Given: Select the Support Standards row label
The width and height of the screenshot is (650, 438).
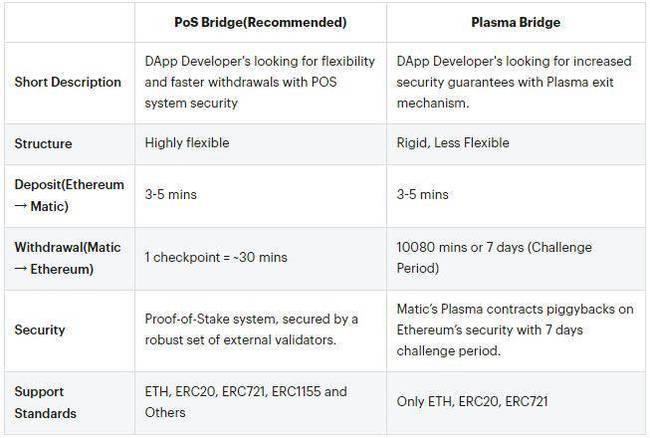Looking at the screenshot, I should (x=45, y=402).
